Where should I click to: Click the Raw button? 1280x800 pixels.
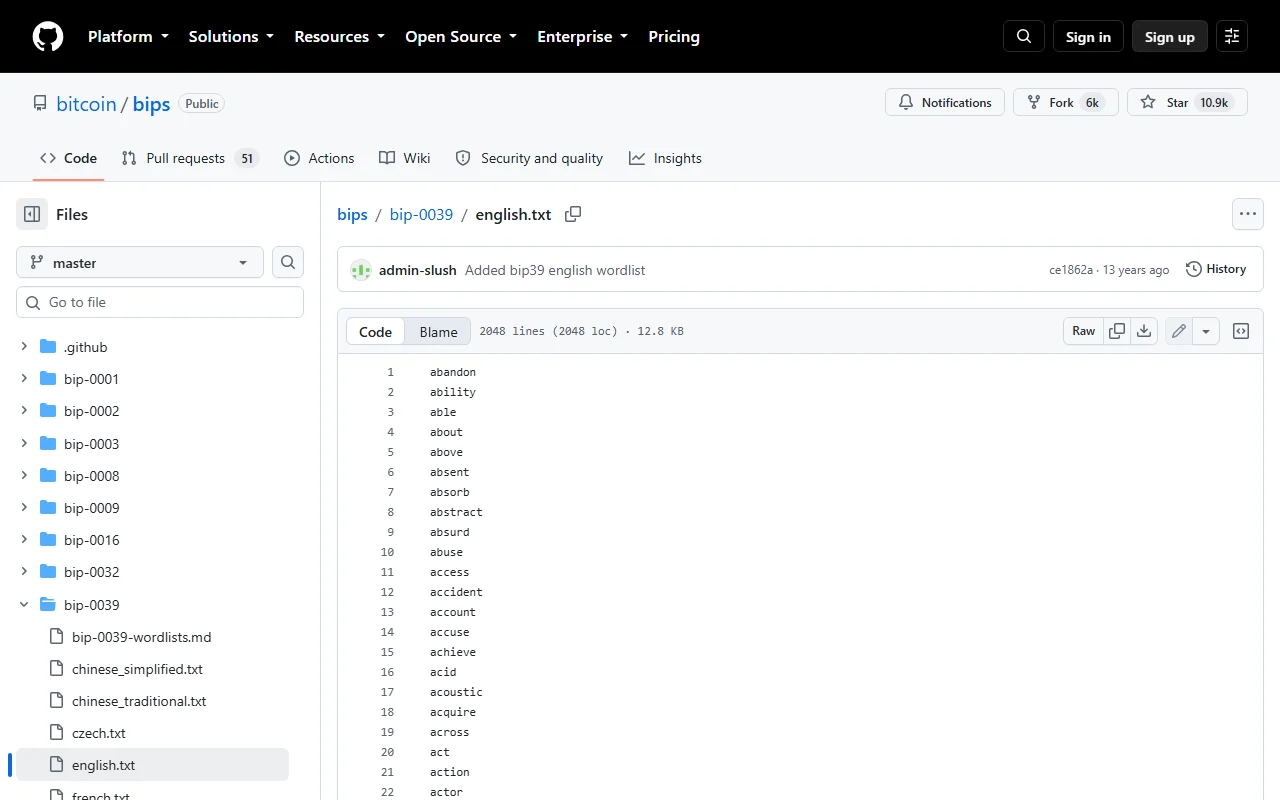tap(1084, 331)
